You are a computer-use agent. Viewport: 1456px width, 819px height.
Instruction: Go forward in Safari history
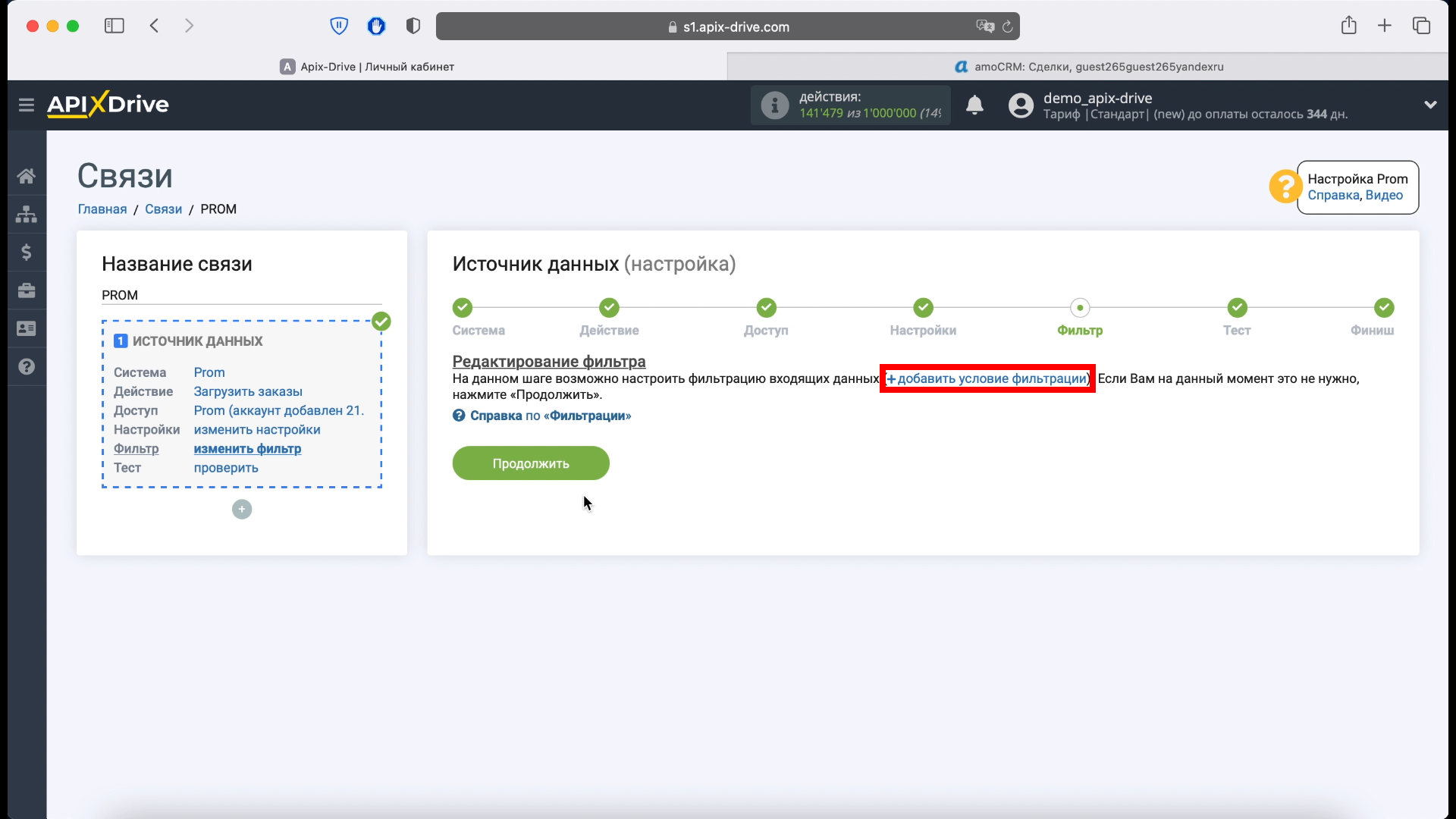[x=189, y=26]
